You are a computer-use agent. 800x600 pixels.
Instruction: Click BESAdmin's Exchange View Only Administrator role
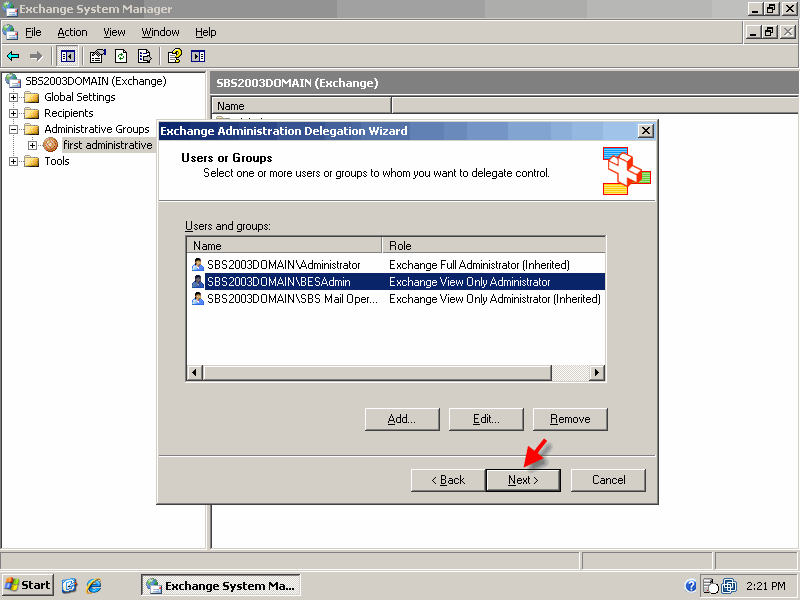469,282
